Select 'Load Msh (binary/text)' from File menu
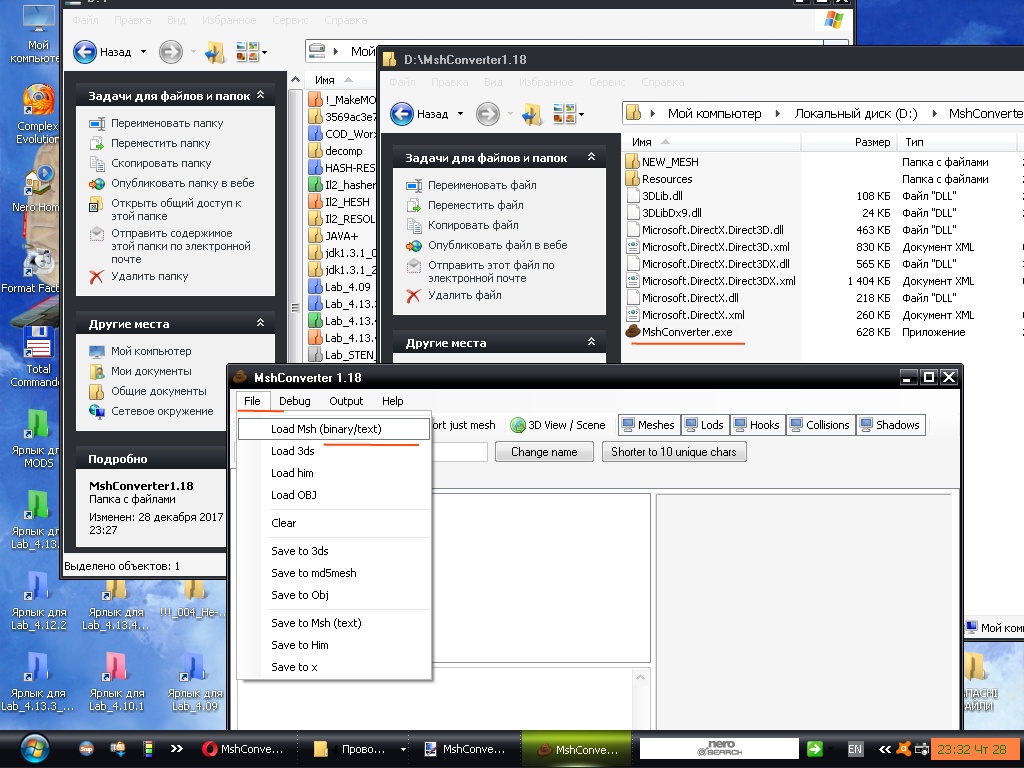 click(x=325, y=429)
